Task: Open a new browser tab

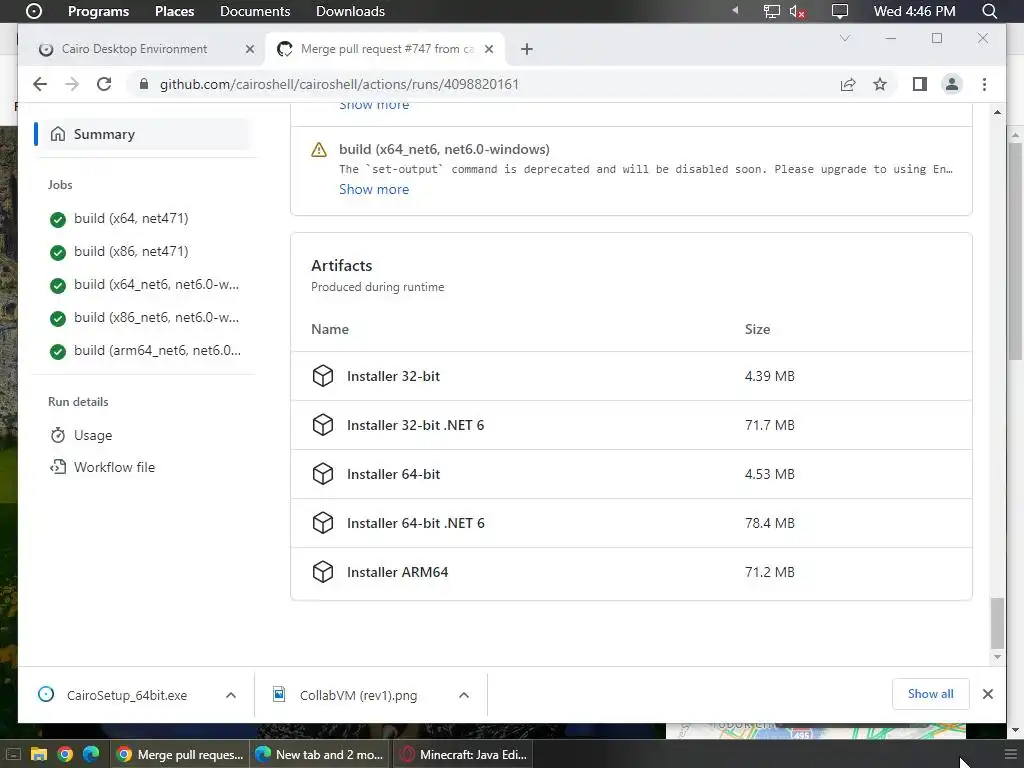Action: click(527, 49)
